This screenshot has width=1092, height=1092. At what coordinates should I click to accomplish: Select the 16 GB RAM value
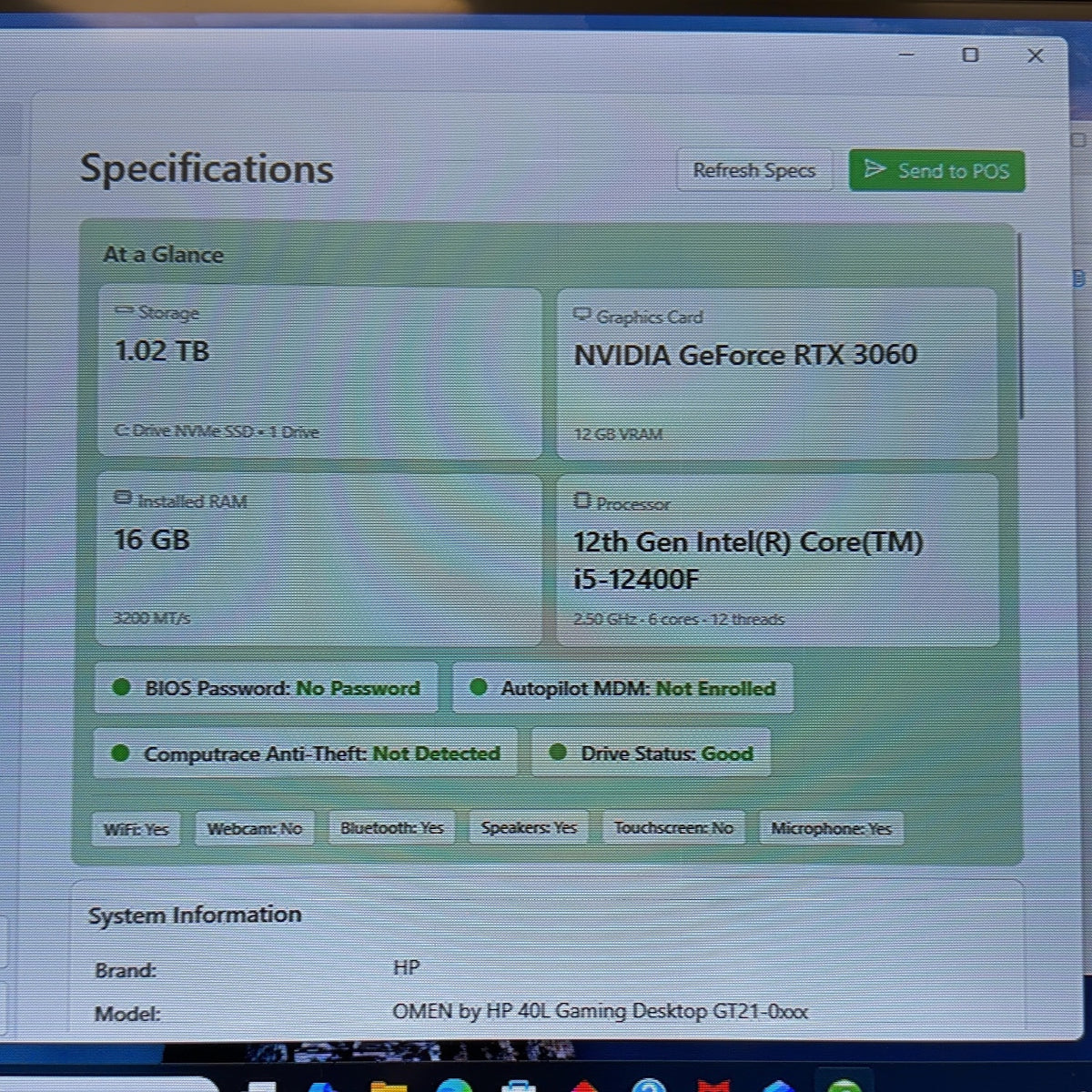tap(152, 540)
